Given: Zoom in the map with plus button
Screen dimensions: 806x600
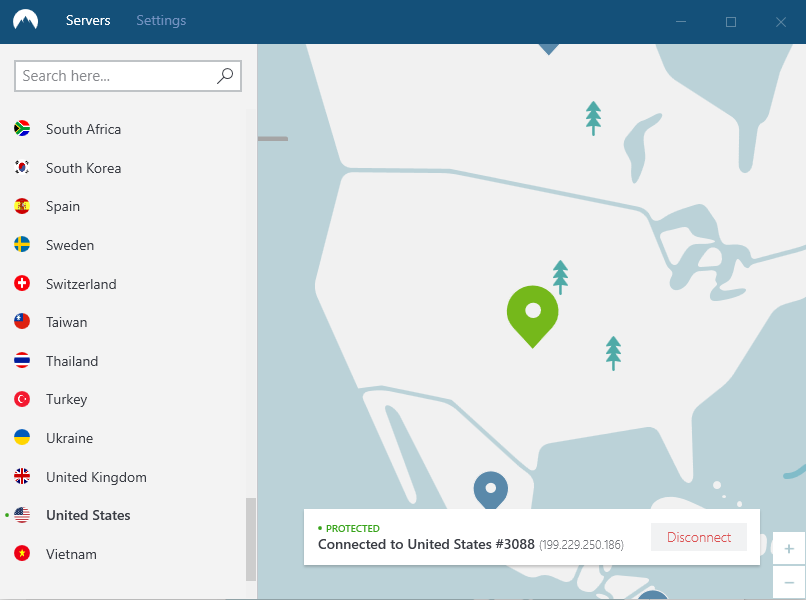Looking at the screenshot, I should pyautogui.click(x=789, y=549).
